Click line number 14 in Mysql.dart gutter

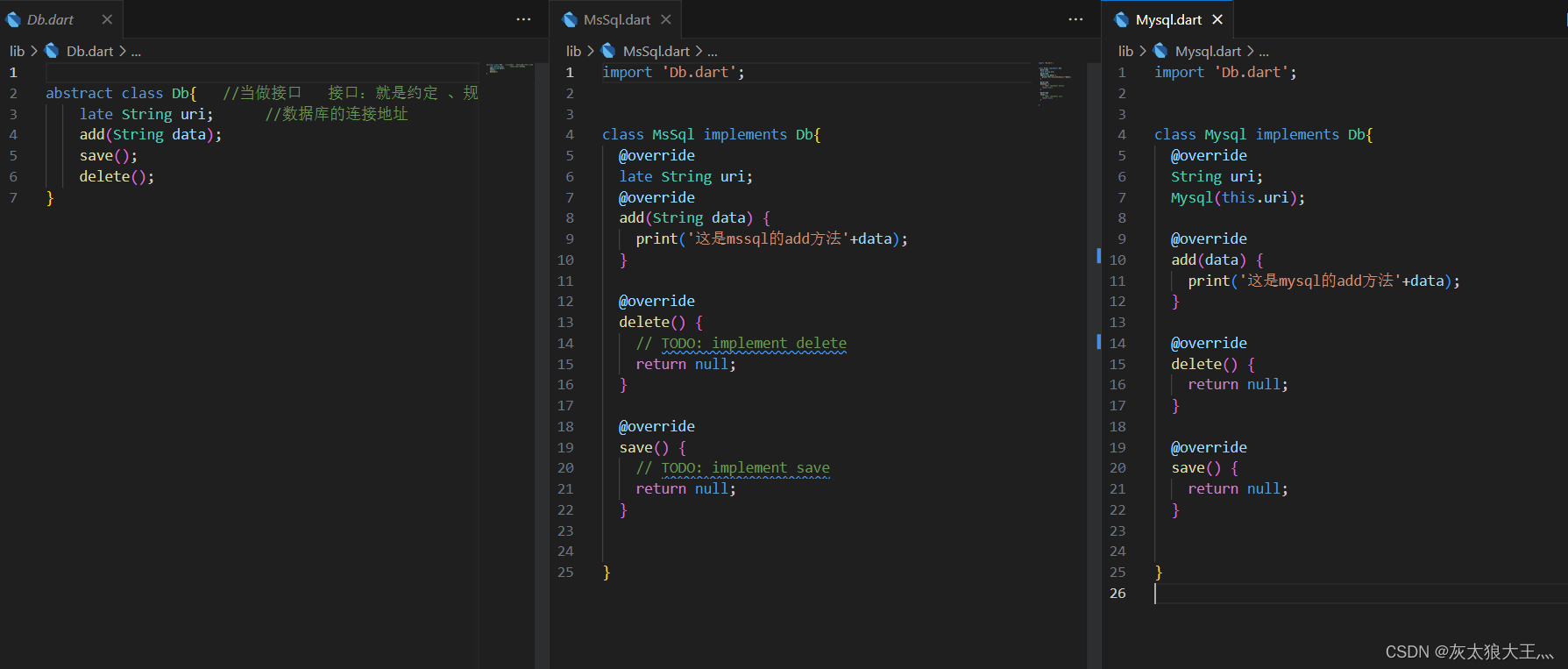tap(1117, 343)
